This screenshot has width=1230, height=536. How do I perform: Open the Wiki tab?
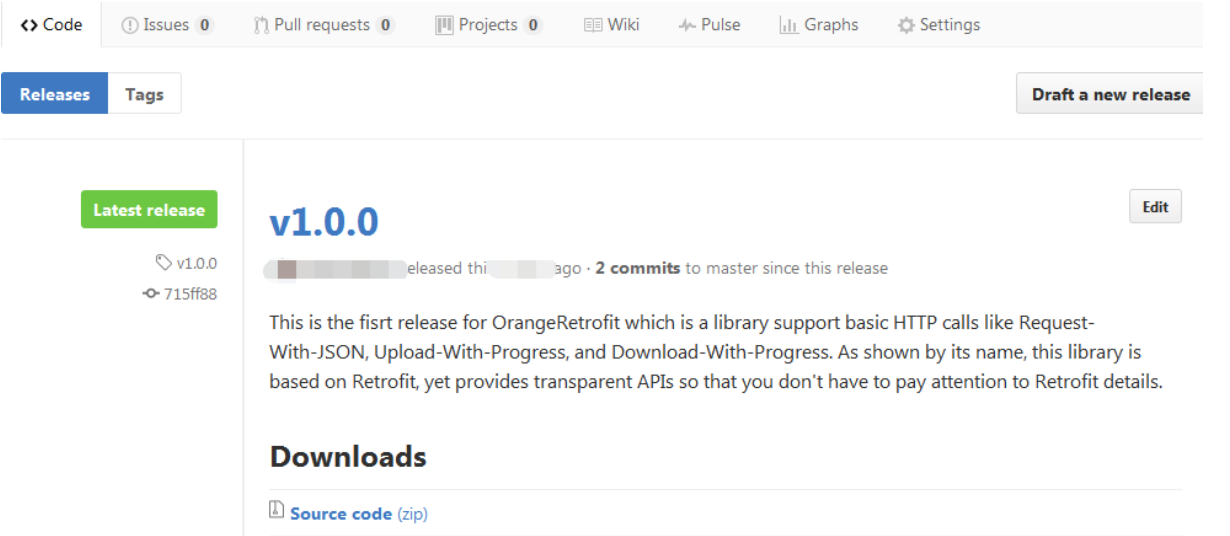611,25
